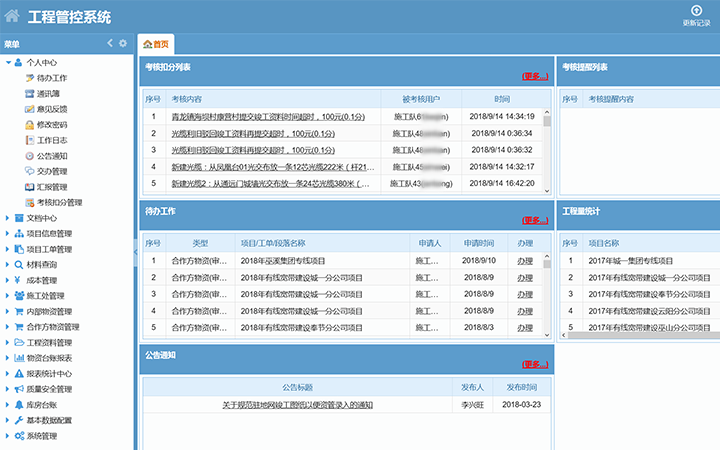The height and width of the screenshot is (450, 720).
Task: Collapse the 个人中心 tree node
Action: pyautogui.click(x=7, y=62)
